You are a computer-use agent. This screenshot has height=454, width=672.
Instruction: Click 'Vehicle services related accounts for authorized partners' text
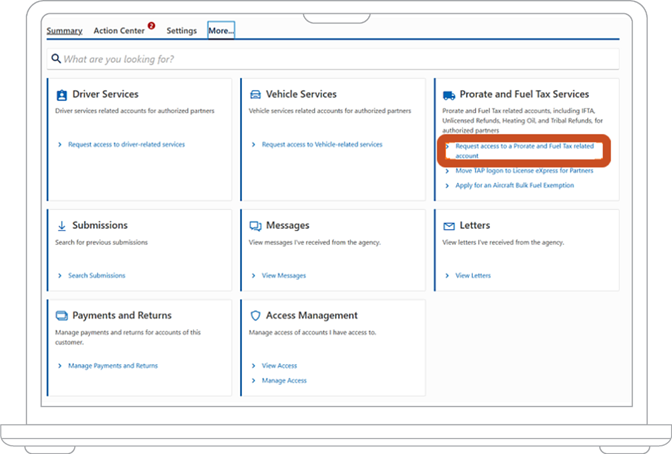(330, 111)
